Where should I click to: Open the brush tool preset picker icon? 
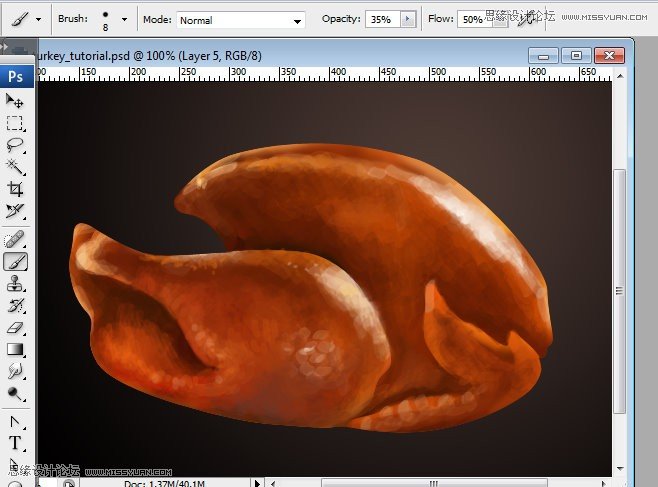(x=20, y=19)
